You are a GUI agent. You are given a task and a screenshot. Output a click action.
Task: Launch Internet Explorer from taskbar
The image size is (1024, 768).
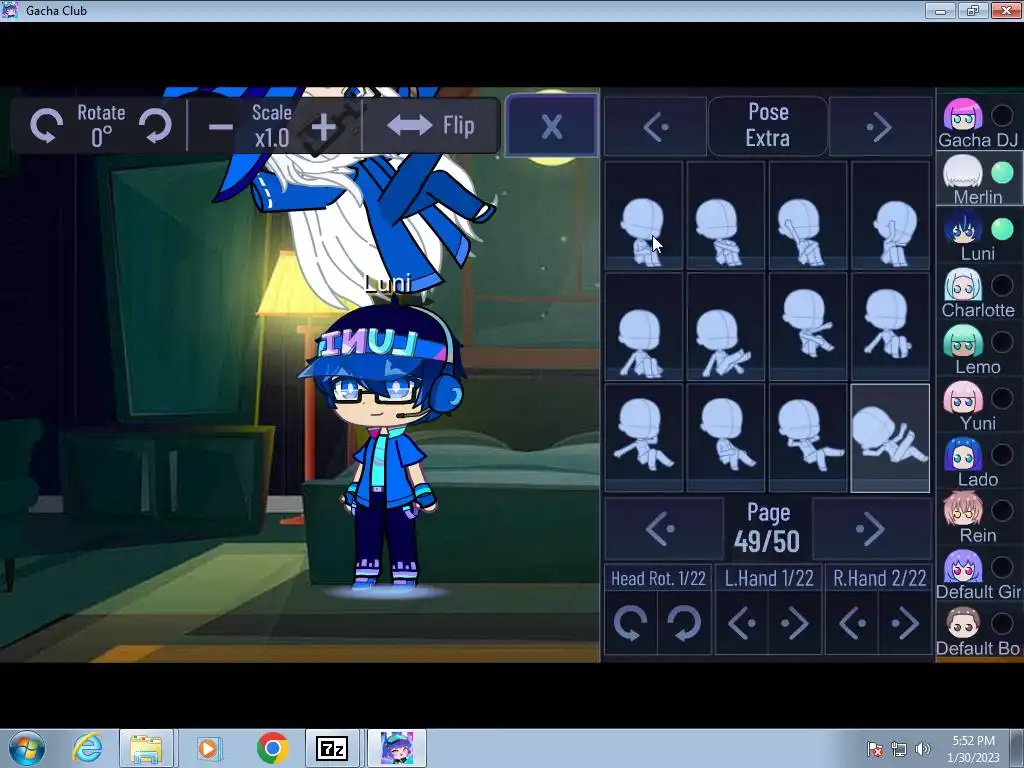coord(88,748)
